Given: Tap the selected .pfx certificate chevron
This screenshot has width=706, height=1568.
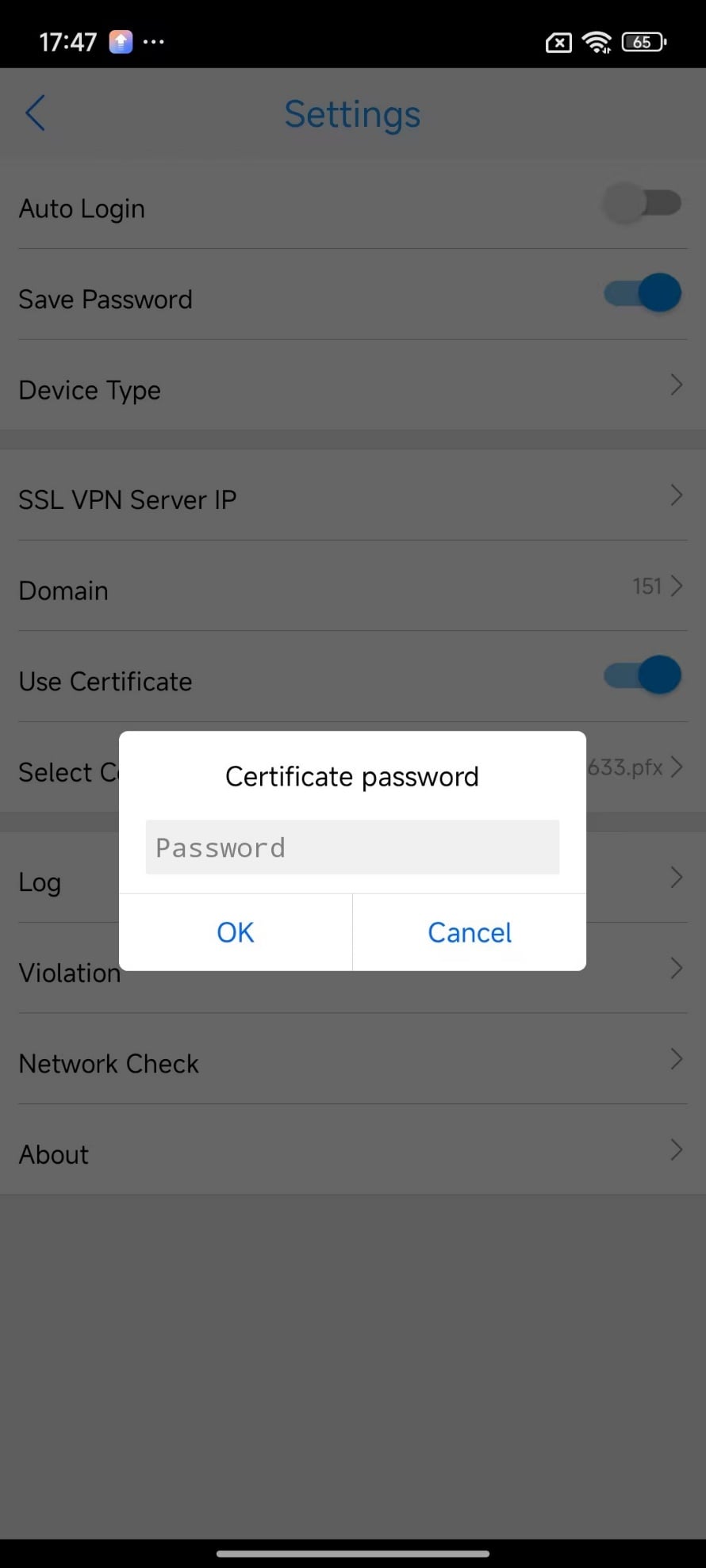Looking at the screenshot, I should 676,767.
